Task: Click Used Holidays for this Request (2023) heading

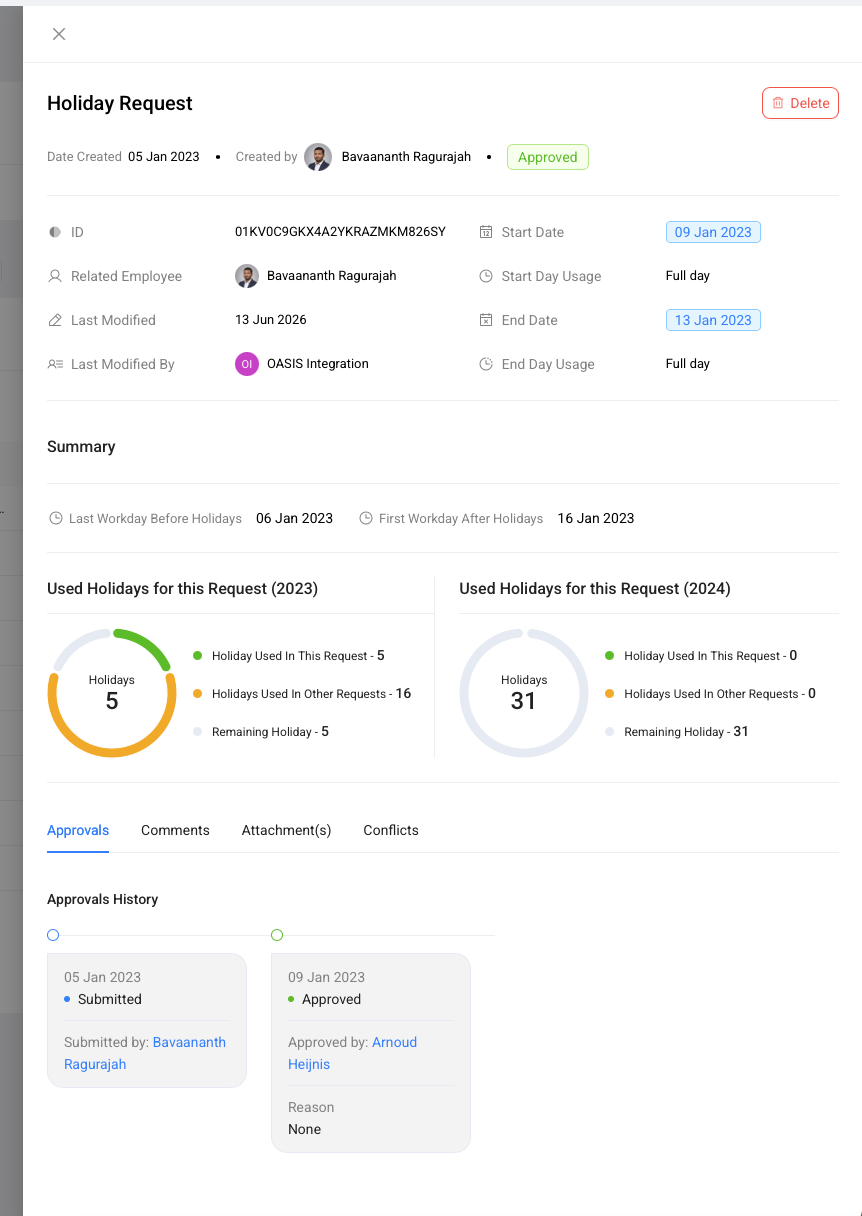Action: tap(183, 589)
